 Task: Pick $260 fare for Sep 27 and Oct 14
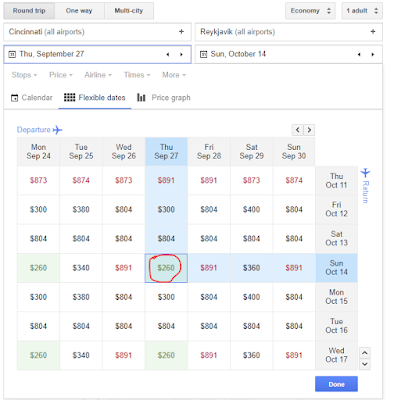[166, 268]
